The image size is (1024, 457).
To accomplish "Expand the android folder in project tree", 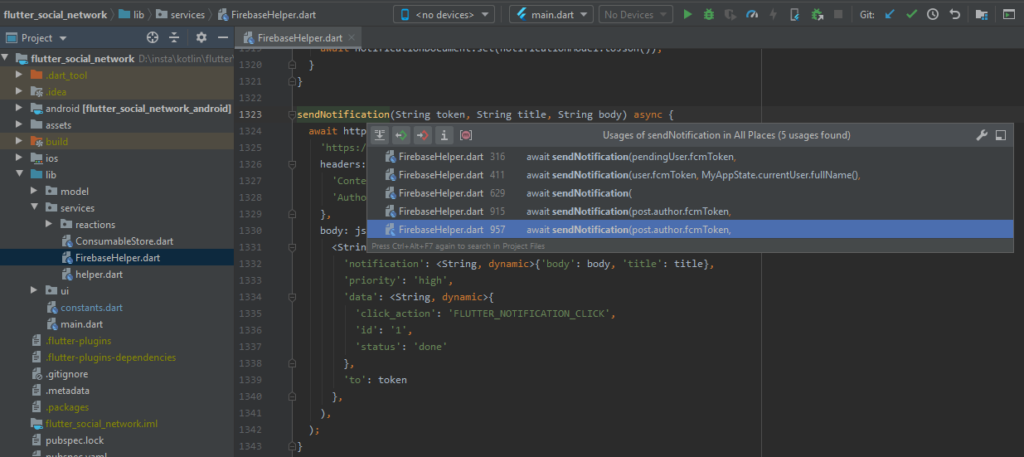I will [x=20, y=108].
